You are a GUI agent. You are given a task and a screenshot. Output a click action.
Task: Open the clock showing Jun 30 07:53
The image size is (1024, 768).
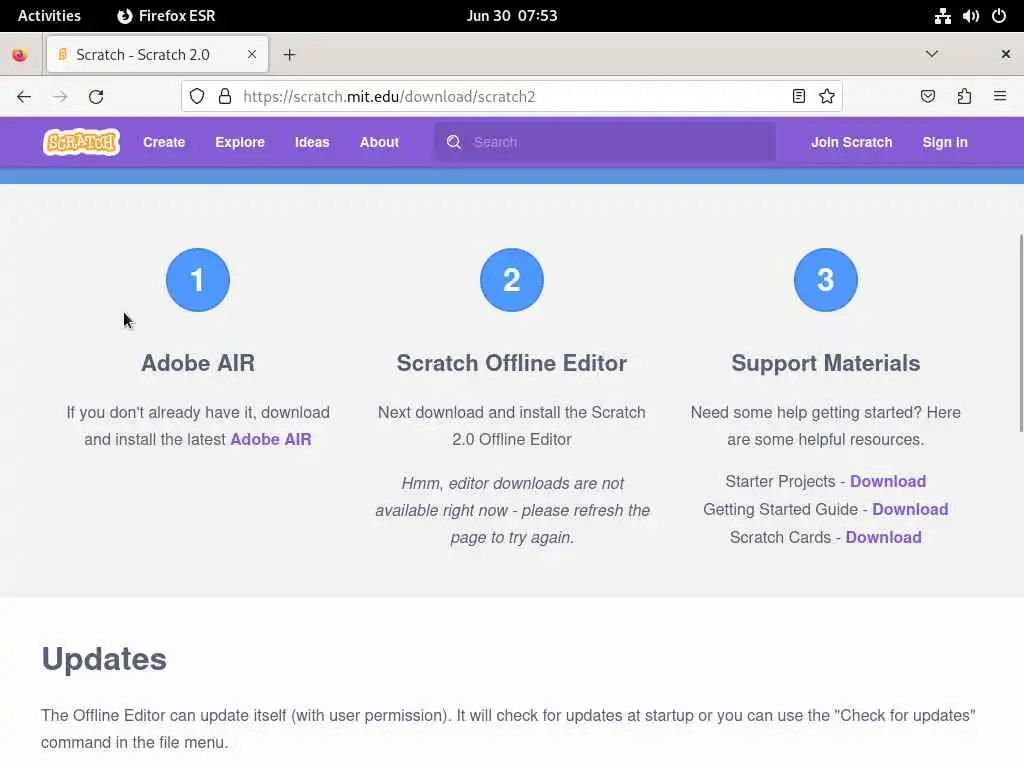(512, 16)
